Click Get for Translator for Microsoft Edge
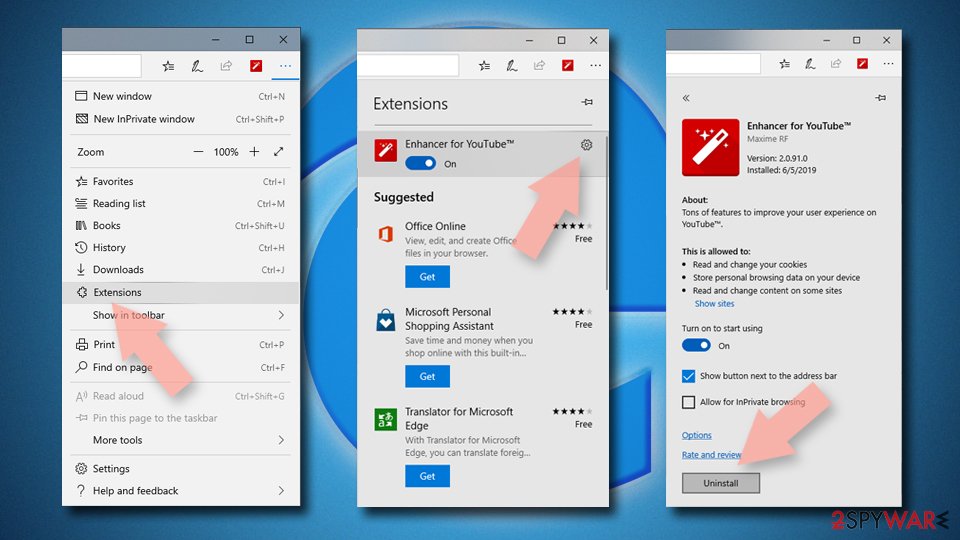 coord(427,476)
